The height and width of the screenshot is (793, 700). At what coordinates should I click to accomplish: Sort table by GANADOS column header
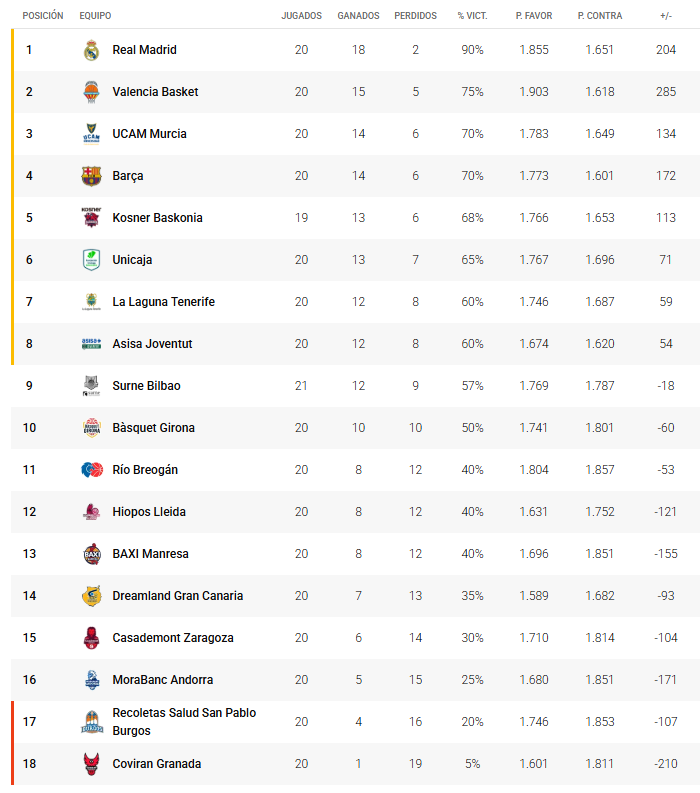[x=358, y=16]
